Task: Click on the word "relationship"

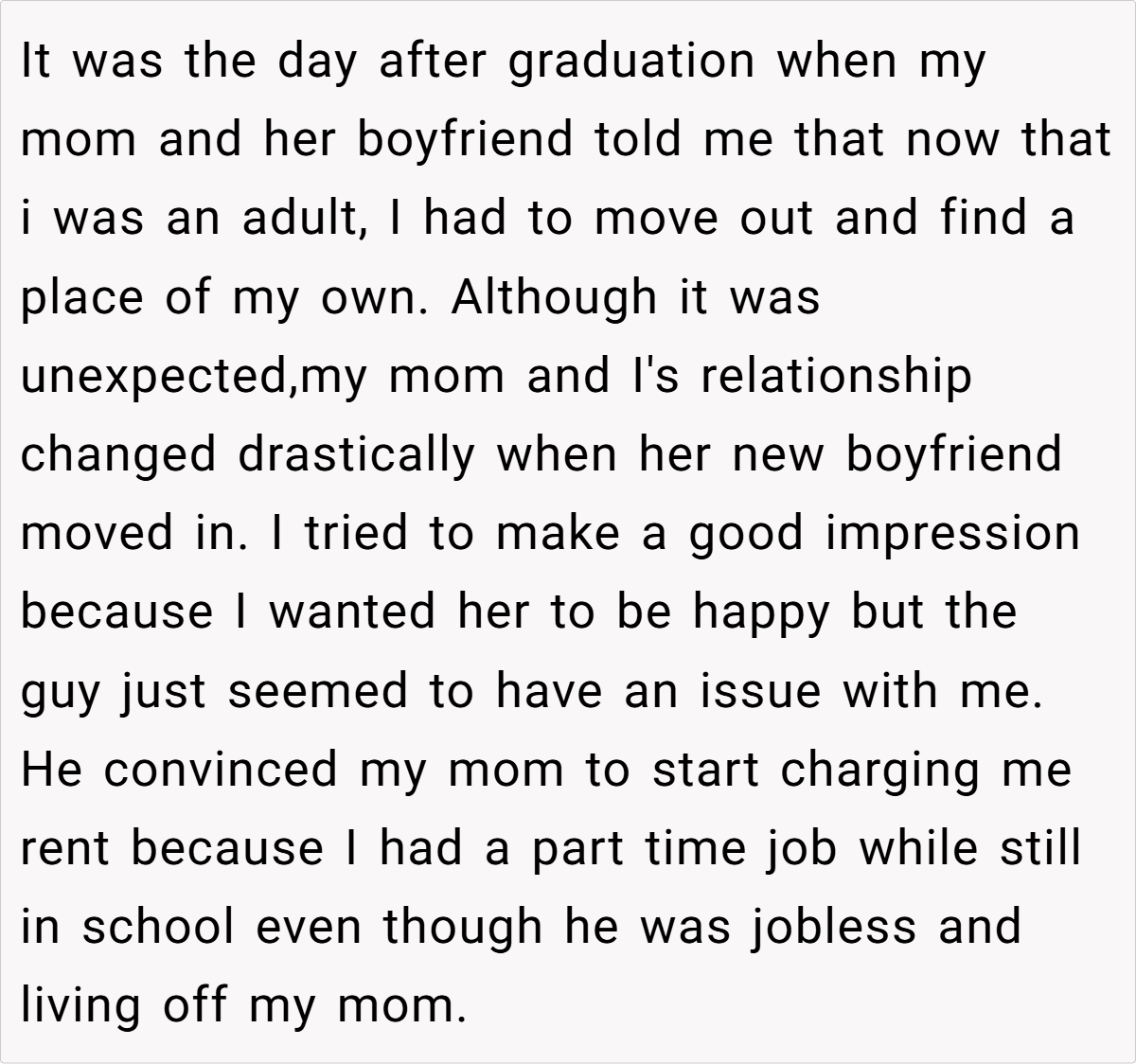Action: click(836, 376)
